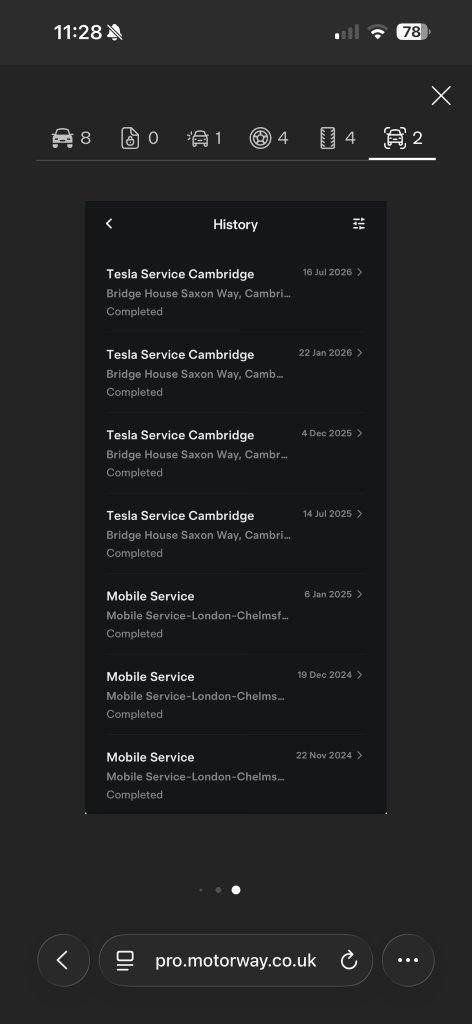Open the 4 Dec 2025 Tesla Service Cambridge entry
The width and height of the screenshot is (472, 1024).
pos(235,453)
